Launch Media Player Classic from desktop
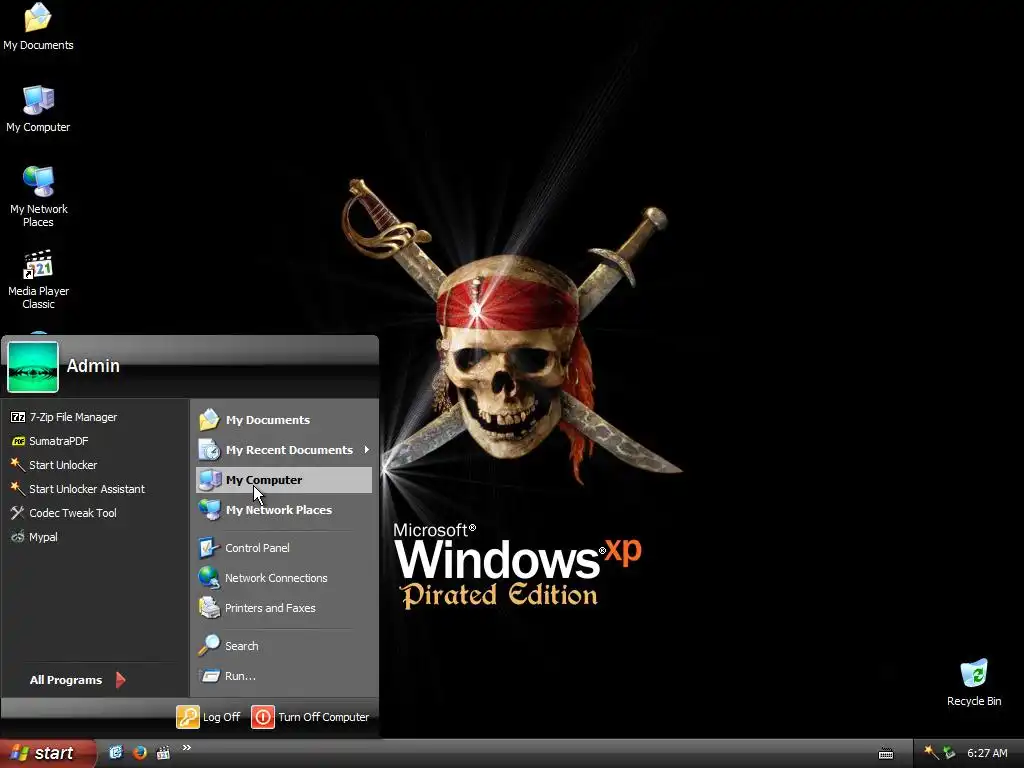Viewport: 1024px width, 768px height. coord(38,279)
